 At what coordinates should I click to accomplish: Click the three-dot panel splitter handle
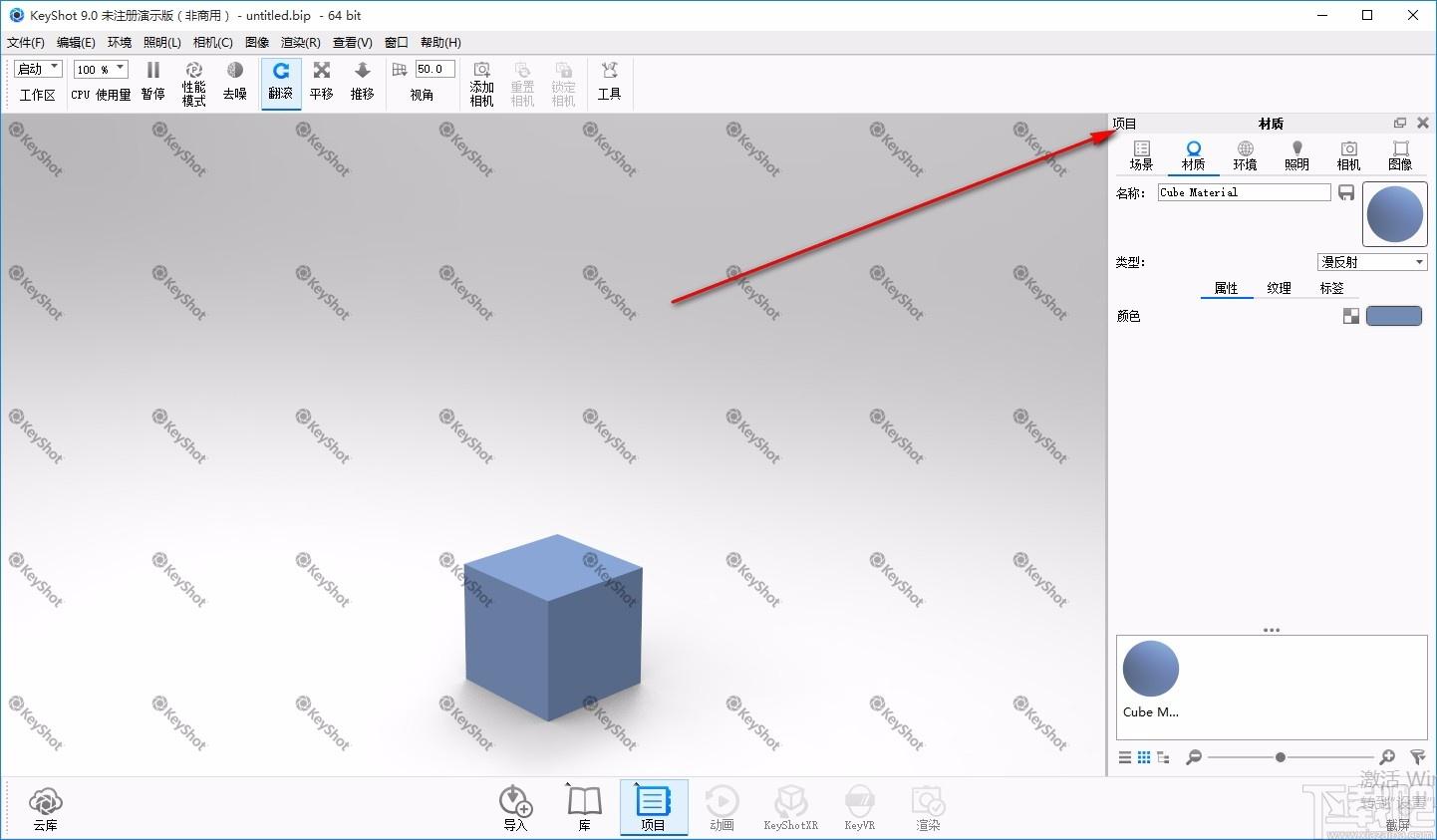1272,630
